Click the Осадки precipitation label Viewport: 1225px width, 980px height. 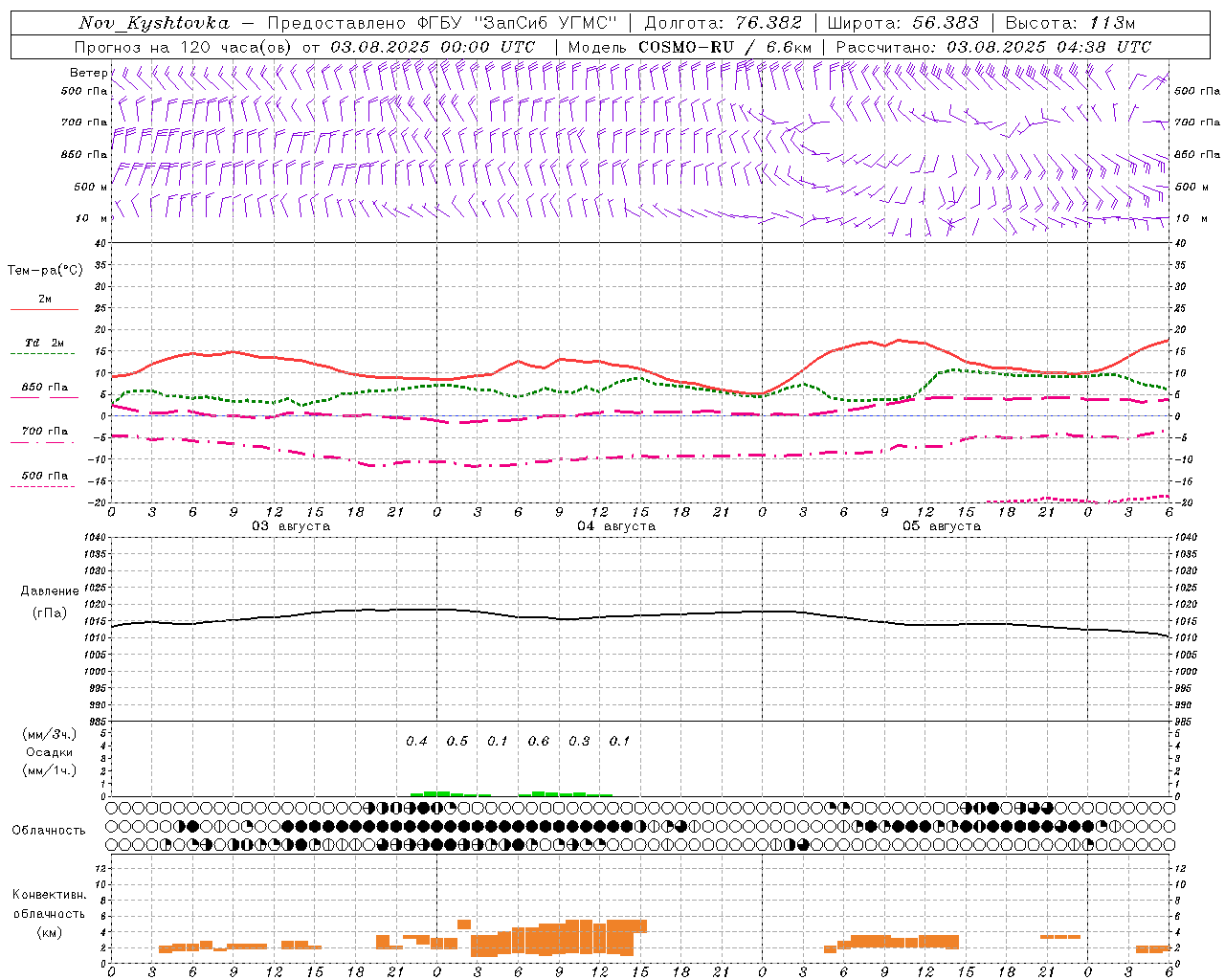tap(50, 752)
